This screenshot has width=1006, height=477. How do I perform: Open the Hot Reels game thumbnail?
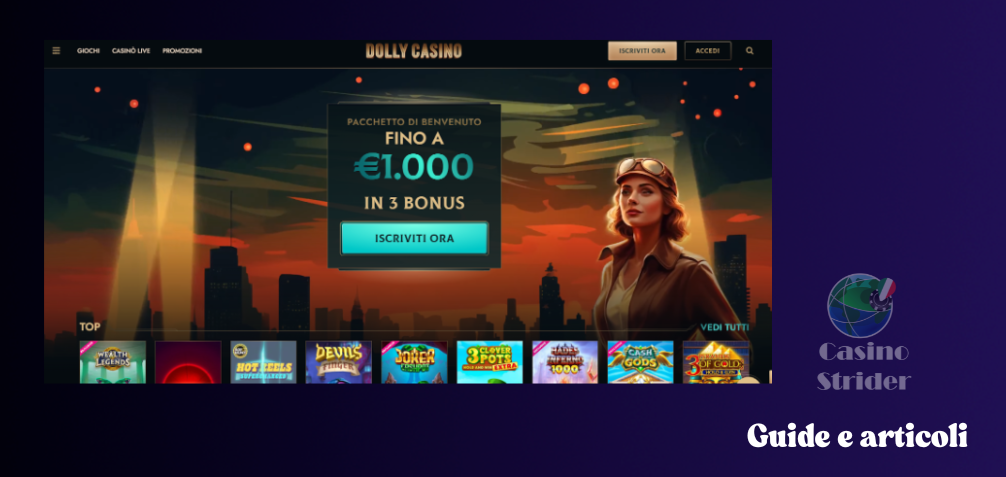pos(264,362)
